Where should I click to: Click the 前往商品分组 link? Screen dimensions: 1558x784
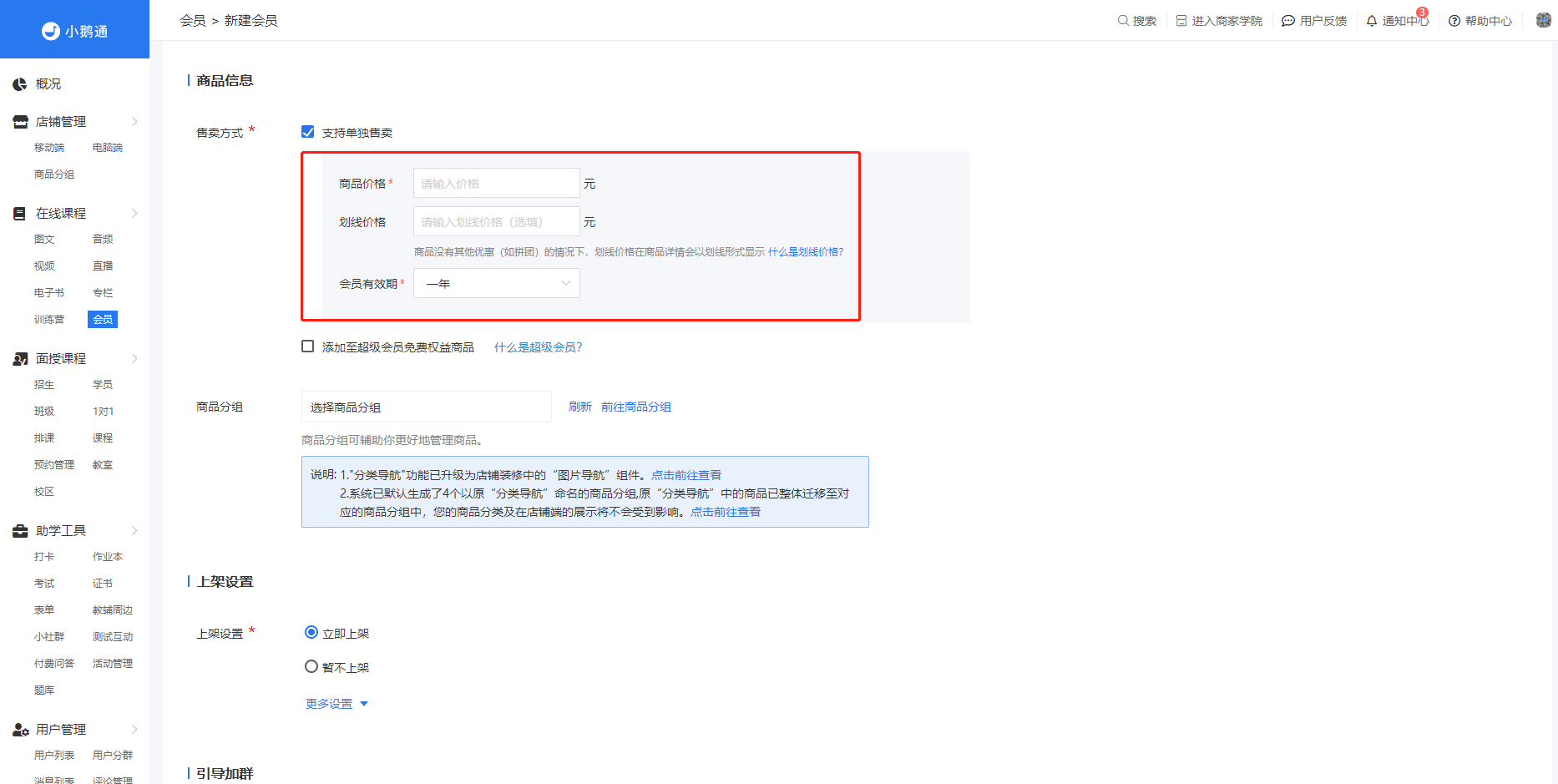coord(636,407)
